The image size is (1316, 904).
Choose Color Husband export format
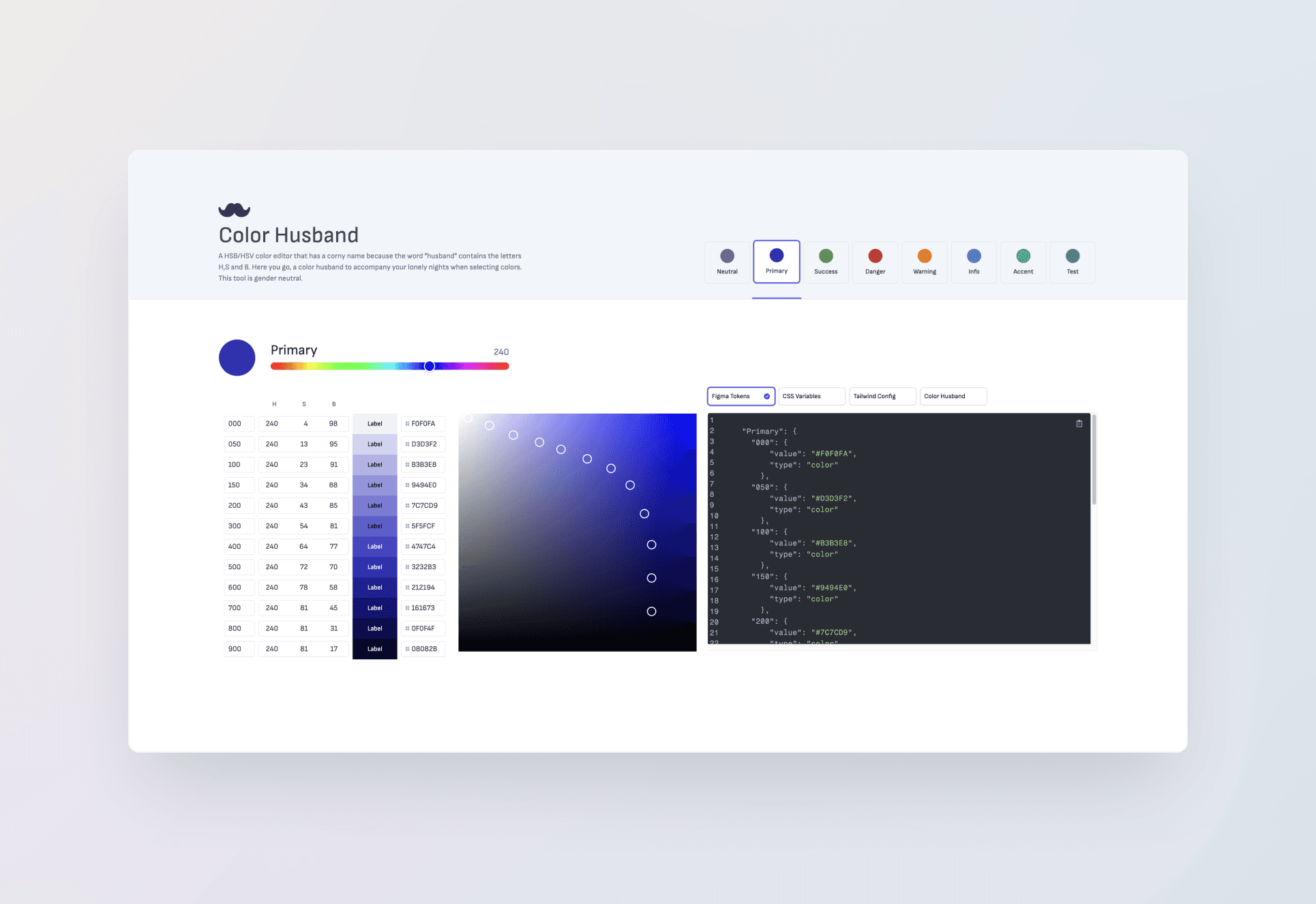953,396
